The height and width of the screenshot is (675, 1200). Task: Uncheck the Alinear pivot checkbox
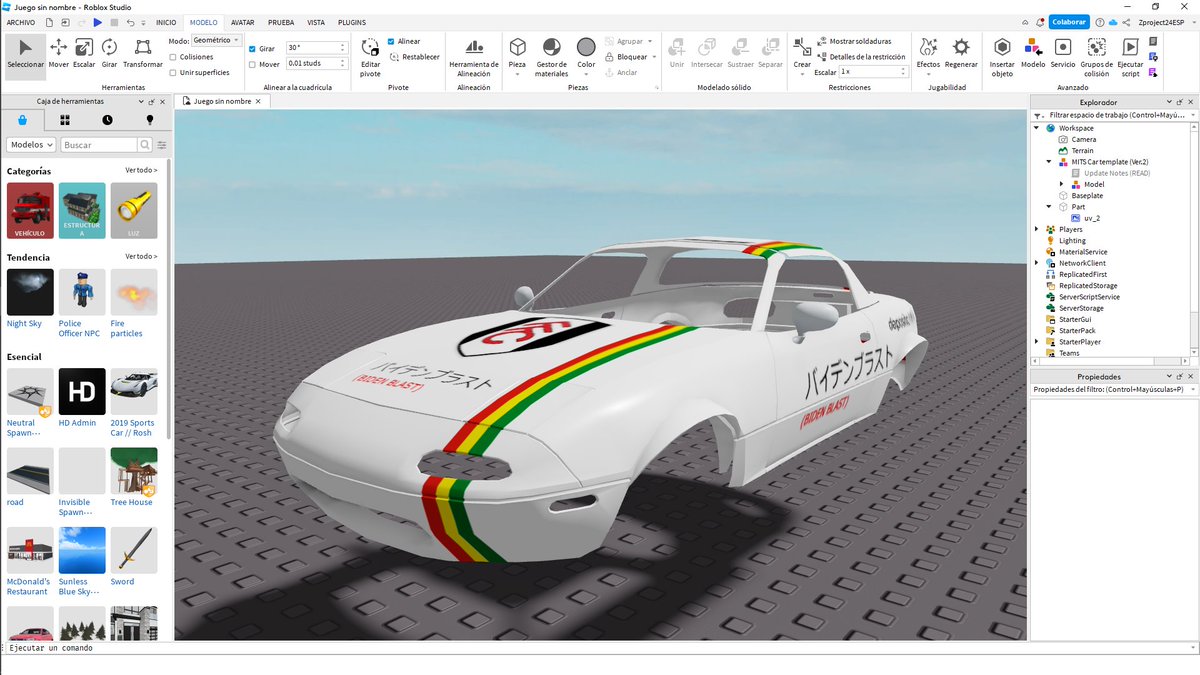pyautogui.click(x=391, y=41)
